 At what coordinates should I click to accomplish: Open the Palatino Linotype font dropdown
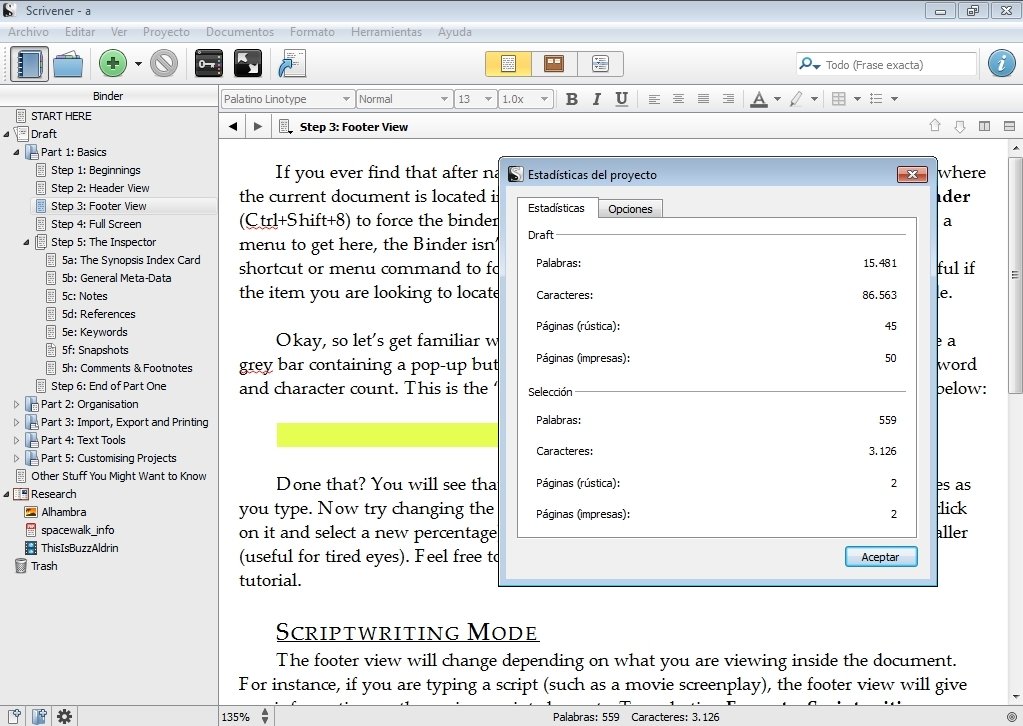tap(288, 99)
